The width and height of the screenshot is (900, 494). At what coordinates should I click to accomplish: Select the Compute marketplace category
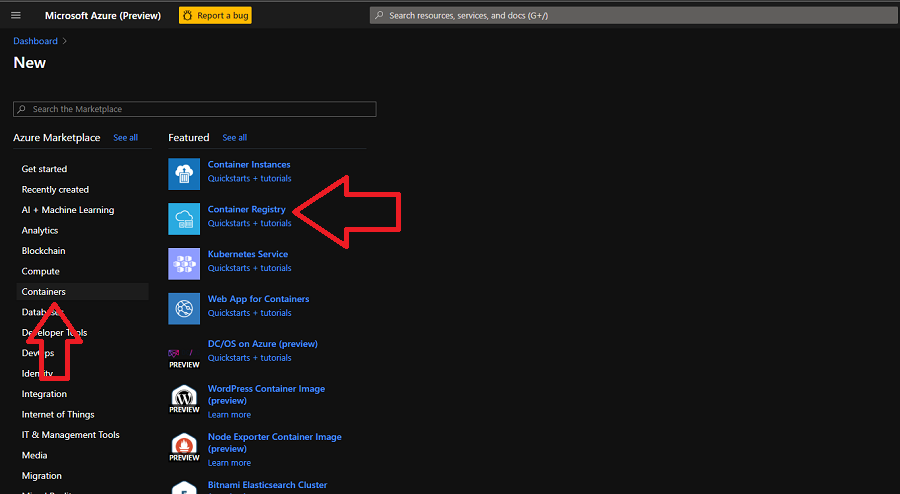(41, 271)
